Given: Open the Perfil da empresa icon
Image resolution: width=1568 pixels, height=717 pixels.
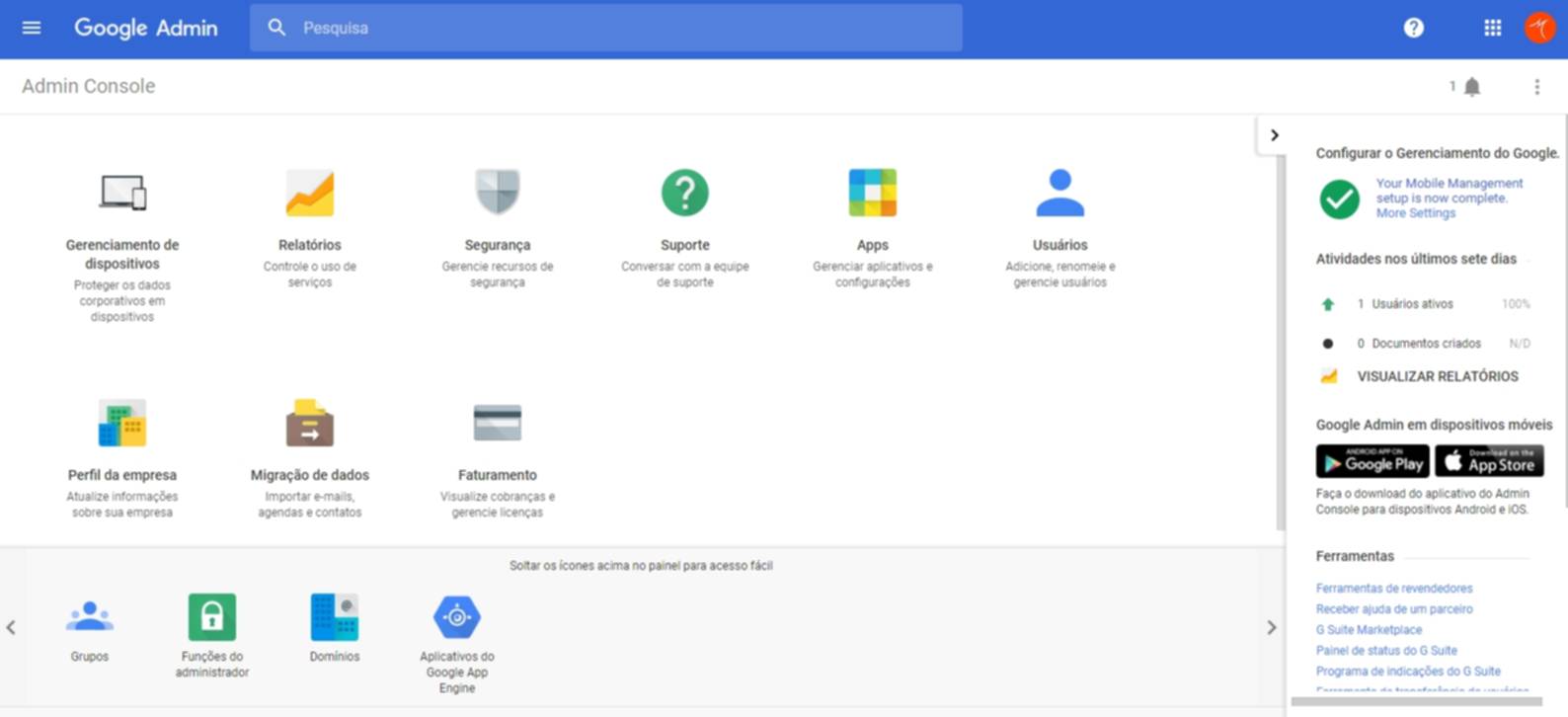Looking at the screenshot, I should click(x=122, y=423).
